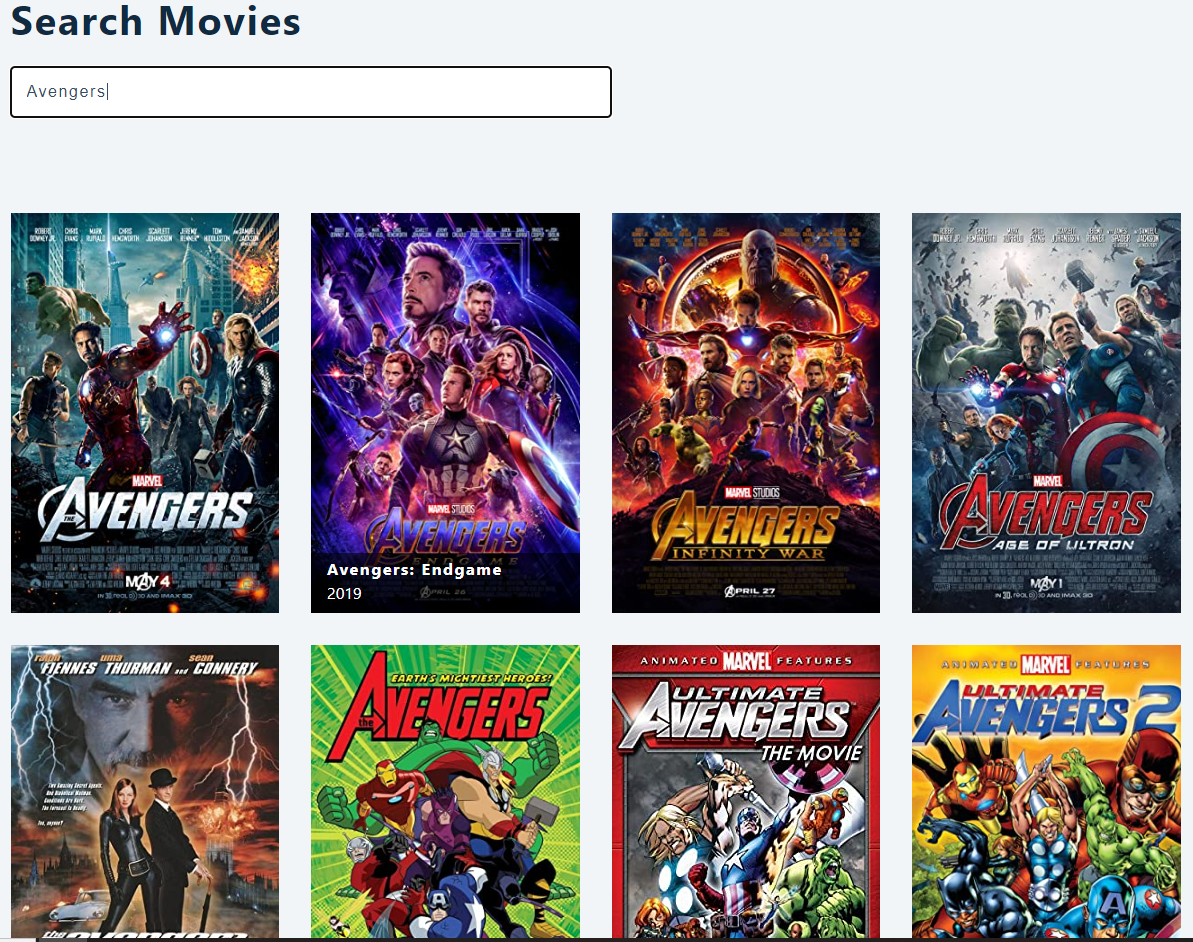Image resolution: width=1193 pixels, height=942 pixels.
Task: Click the "Search Movies" page heading
Action: tap(156, 21)
